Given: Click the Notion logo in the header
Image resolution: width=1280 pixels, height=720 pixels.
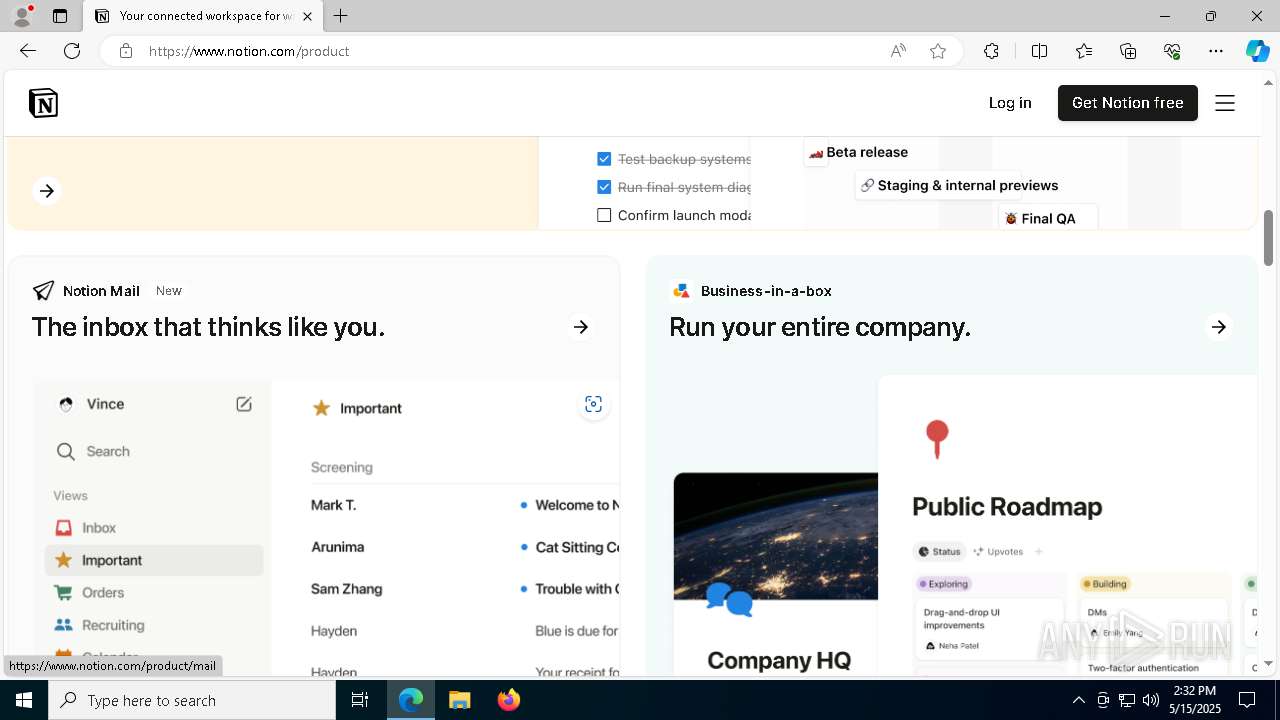Looking at the screenshot, I should (43, 103).
